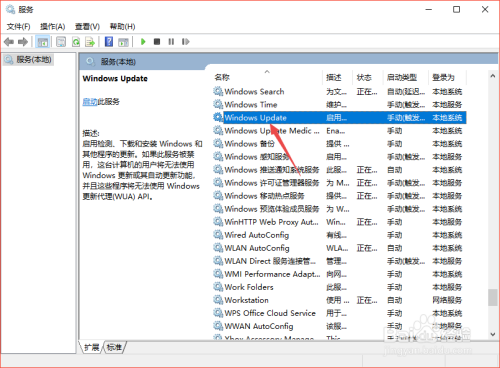Select Windows 移动热点服务 row
Image resolution: width=500 pixels, height=368 pixels.
pyautogui.click(x=339, y=196)
